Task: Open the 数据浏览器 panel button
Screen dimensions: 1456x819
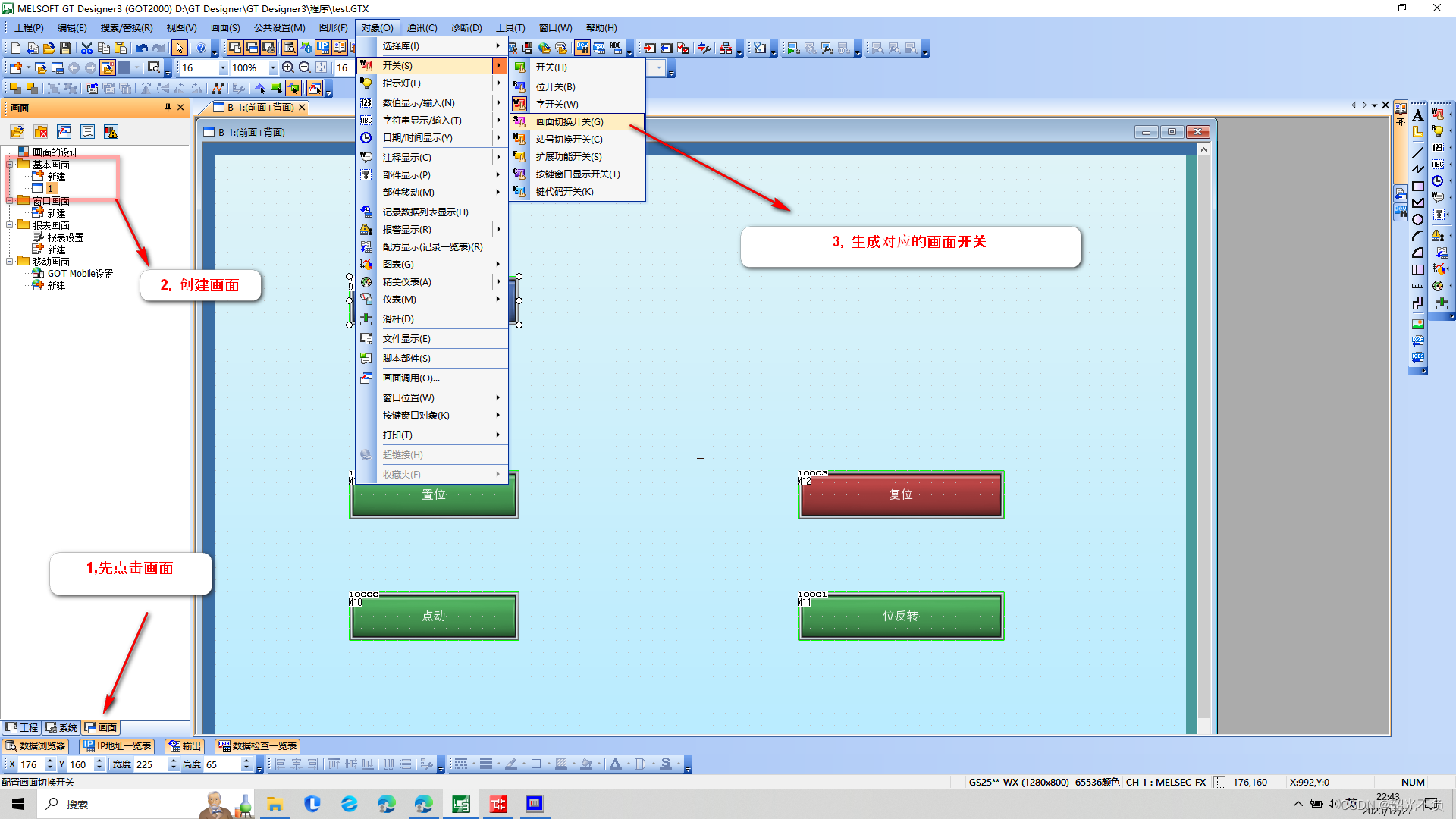Action: pos(36,746)
